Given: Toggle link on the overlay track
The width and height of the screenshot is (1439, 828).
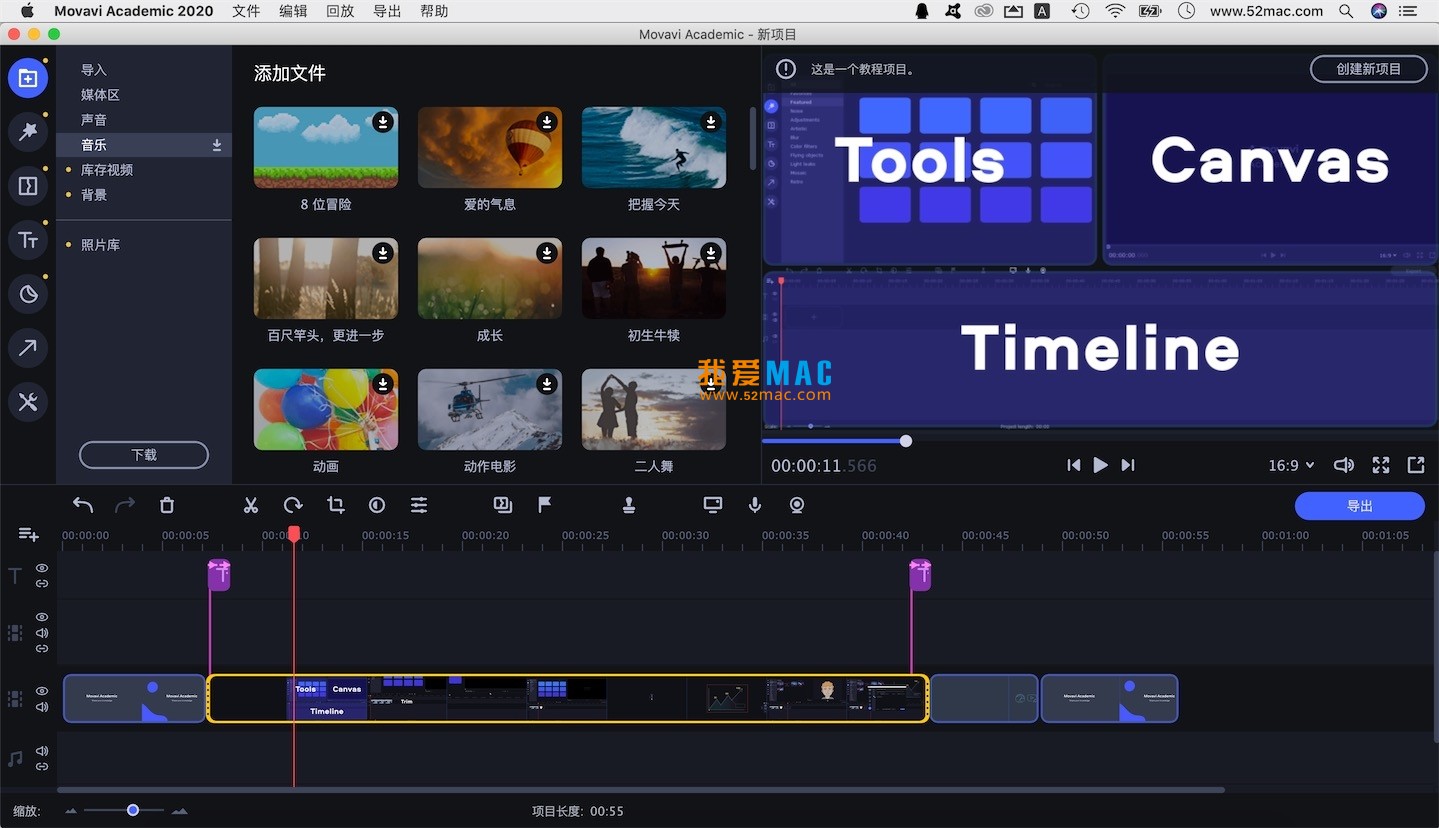Looking at the screenshot, I should pyautogui.click(x=42, y=648).
